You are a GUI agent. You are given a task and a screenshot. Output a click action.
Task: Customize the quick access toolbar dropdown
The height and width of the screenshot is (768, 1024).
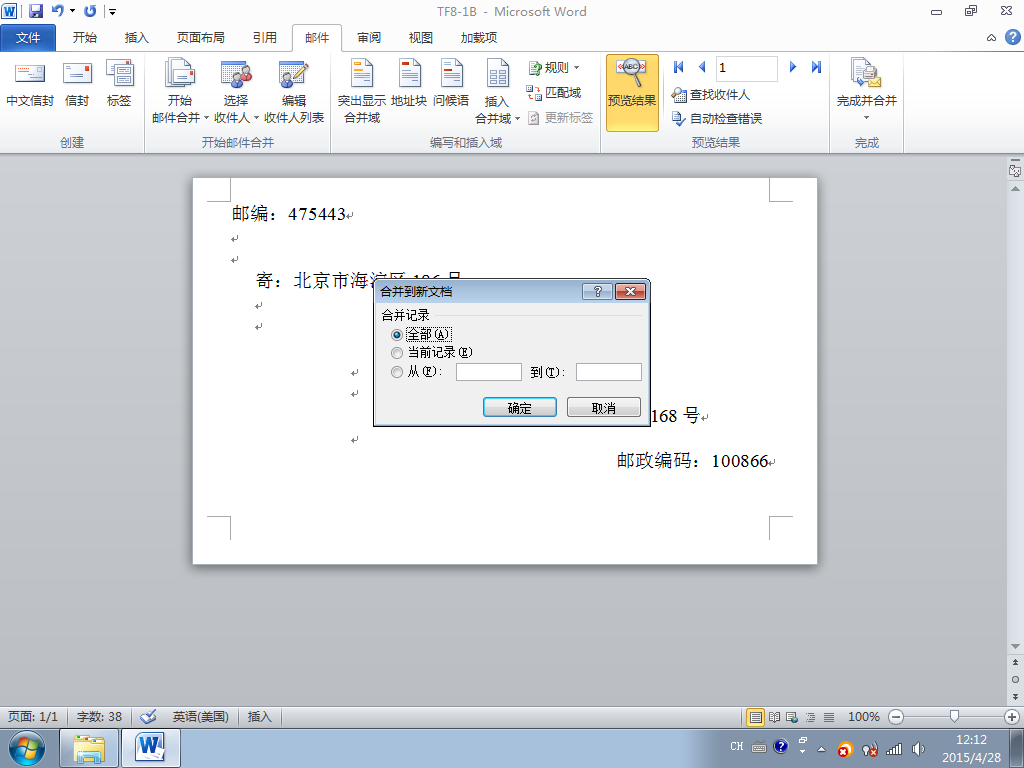(112, 12)
